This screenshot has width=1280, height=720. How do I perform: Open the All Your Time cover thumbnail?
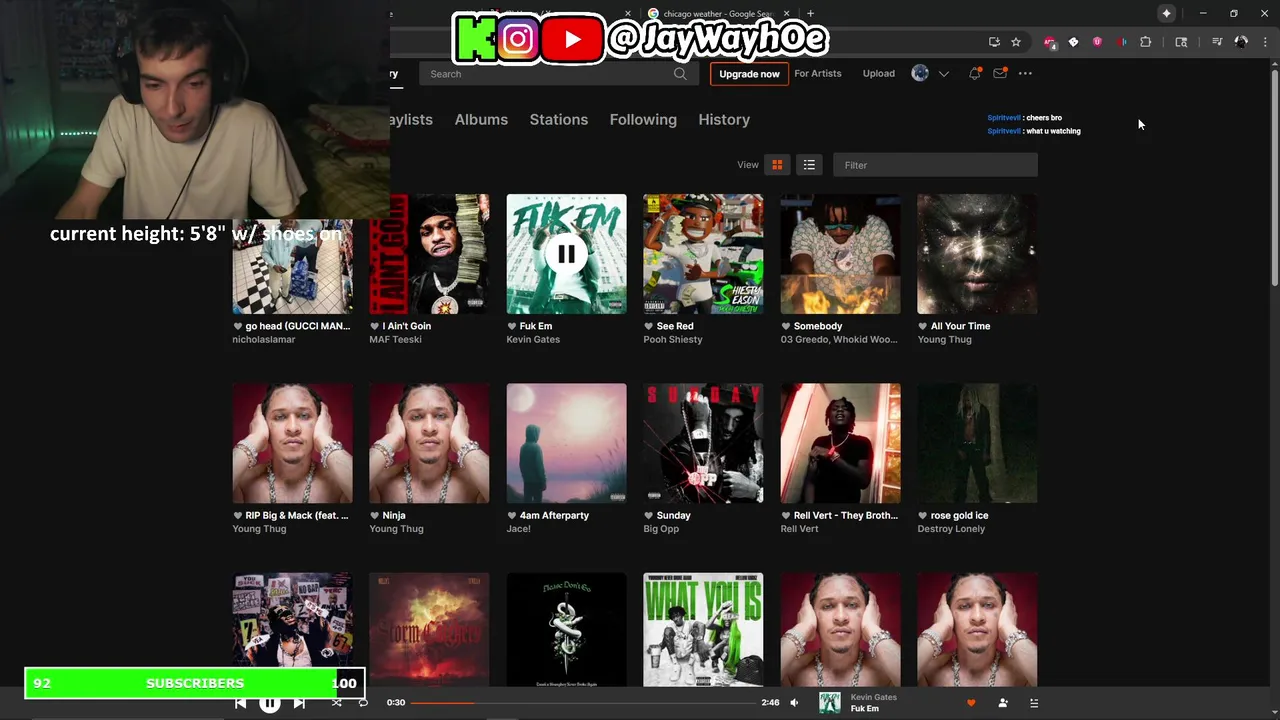[977, 254]
